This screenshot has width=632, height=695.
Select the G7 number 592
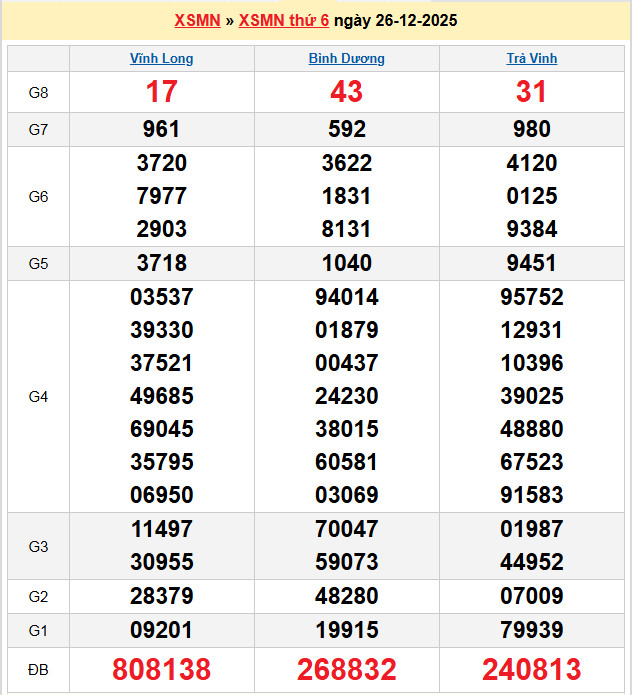(x=347, y=130)
